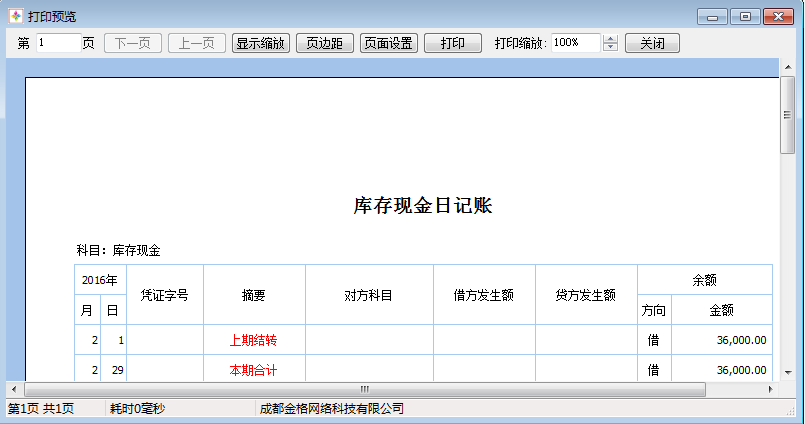Click the horizontal scrollbar right arrow
The image size is (805, 424).
[x=771, y=389]
